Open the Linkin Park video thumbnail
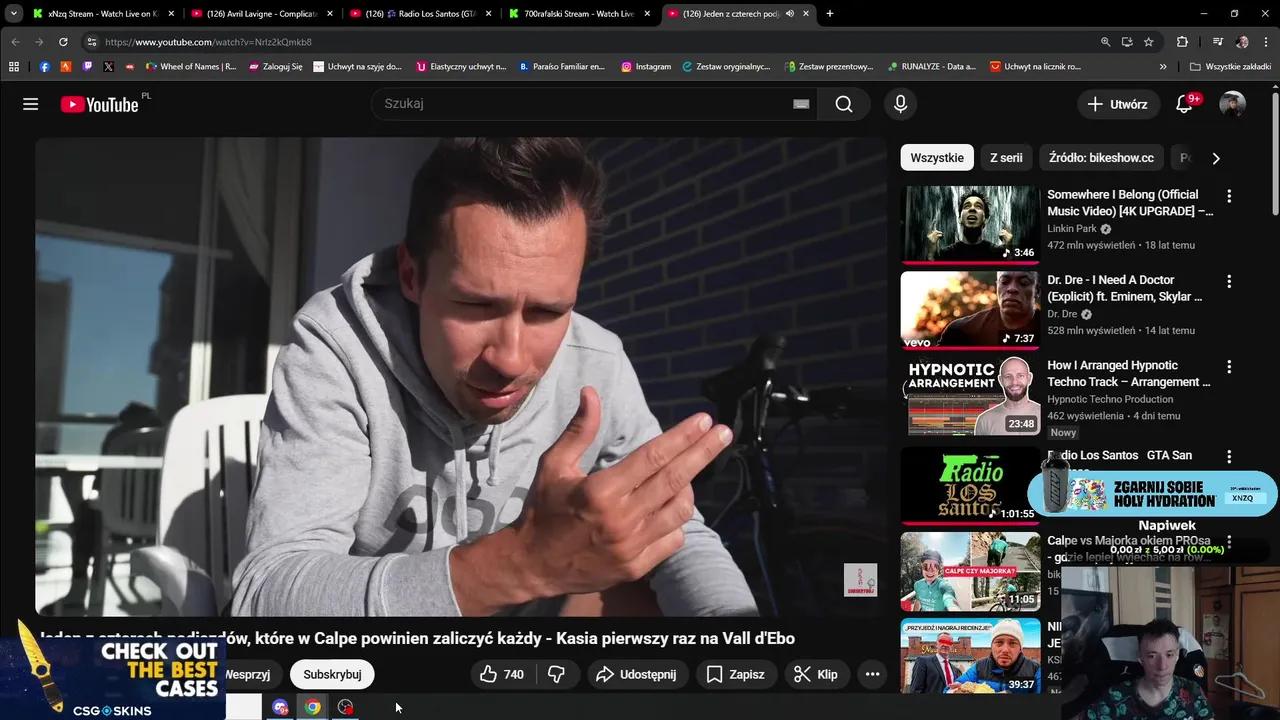Image resolution: width=1280 pixels, height=720 pixels. coord(969,224)
